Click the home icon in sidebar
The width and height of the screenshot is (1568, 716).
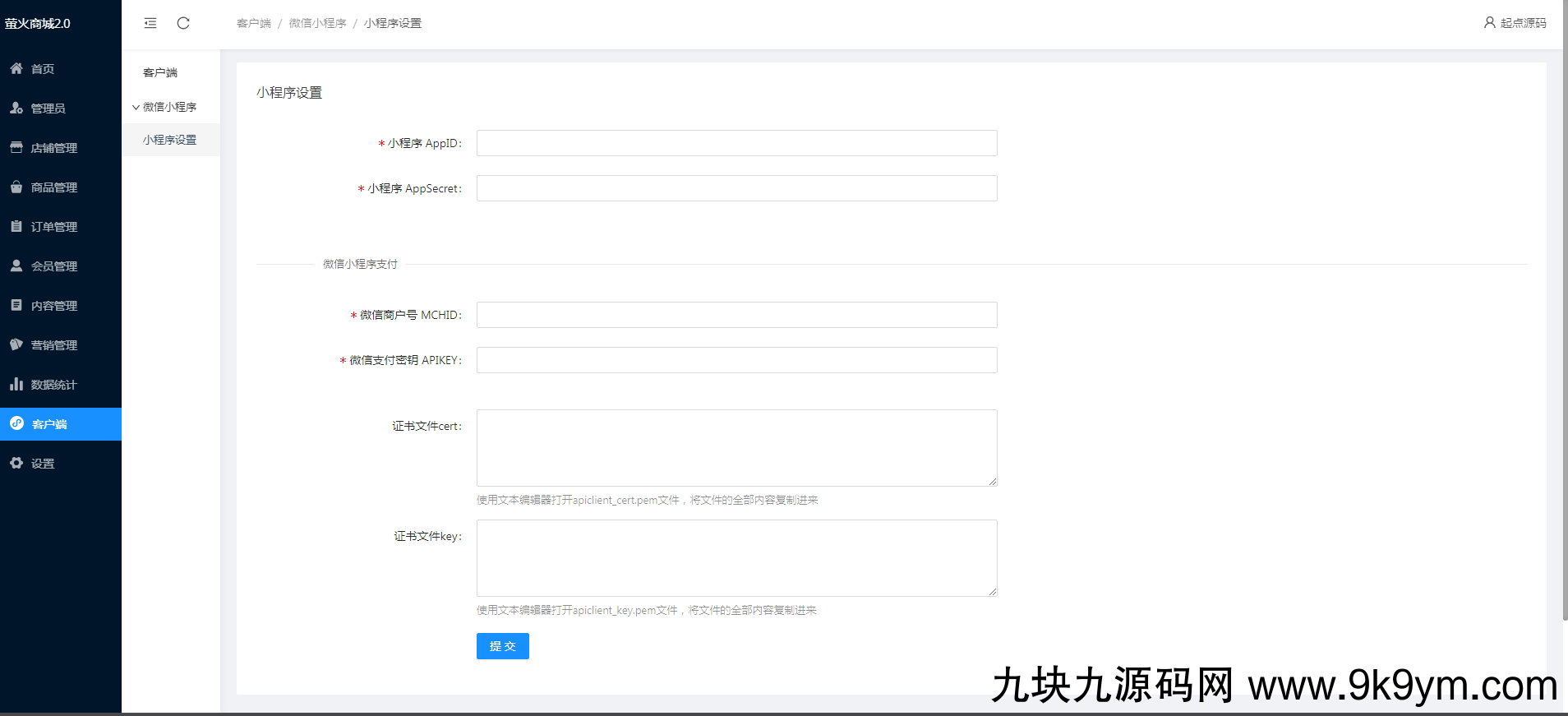(16, 69)
